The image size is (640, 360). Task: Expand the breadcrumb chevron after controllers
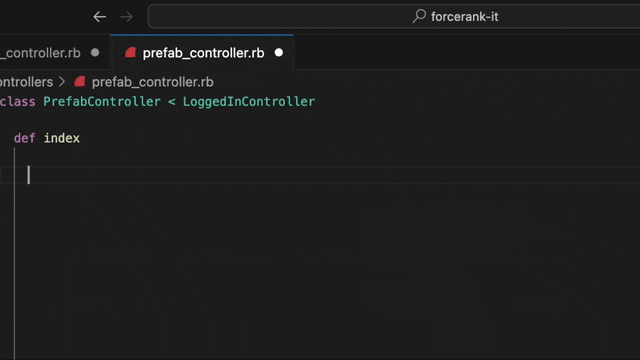pos(62,82)
